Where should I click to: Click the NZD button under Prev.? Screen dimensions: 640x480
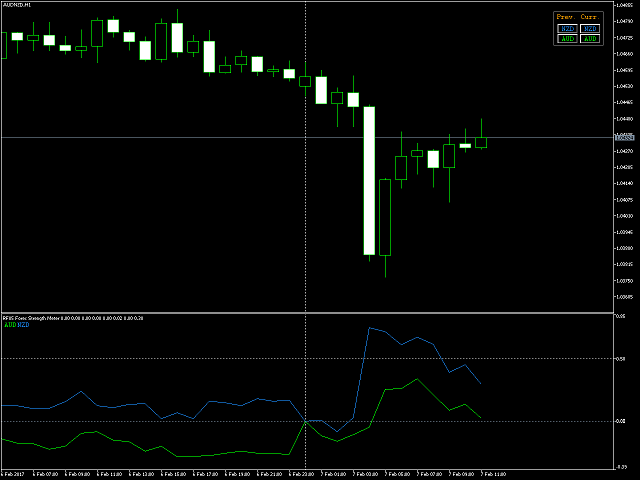(567, 29)
